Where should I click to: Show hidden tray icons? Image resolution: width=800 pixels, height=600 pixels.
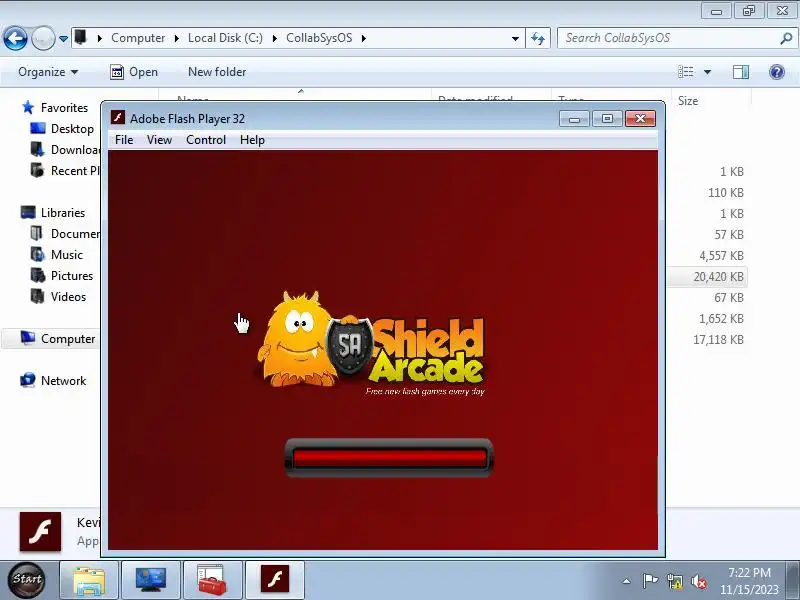(627, 581)
